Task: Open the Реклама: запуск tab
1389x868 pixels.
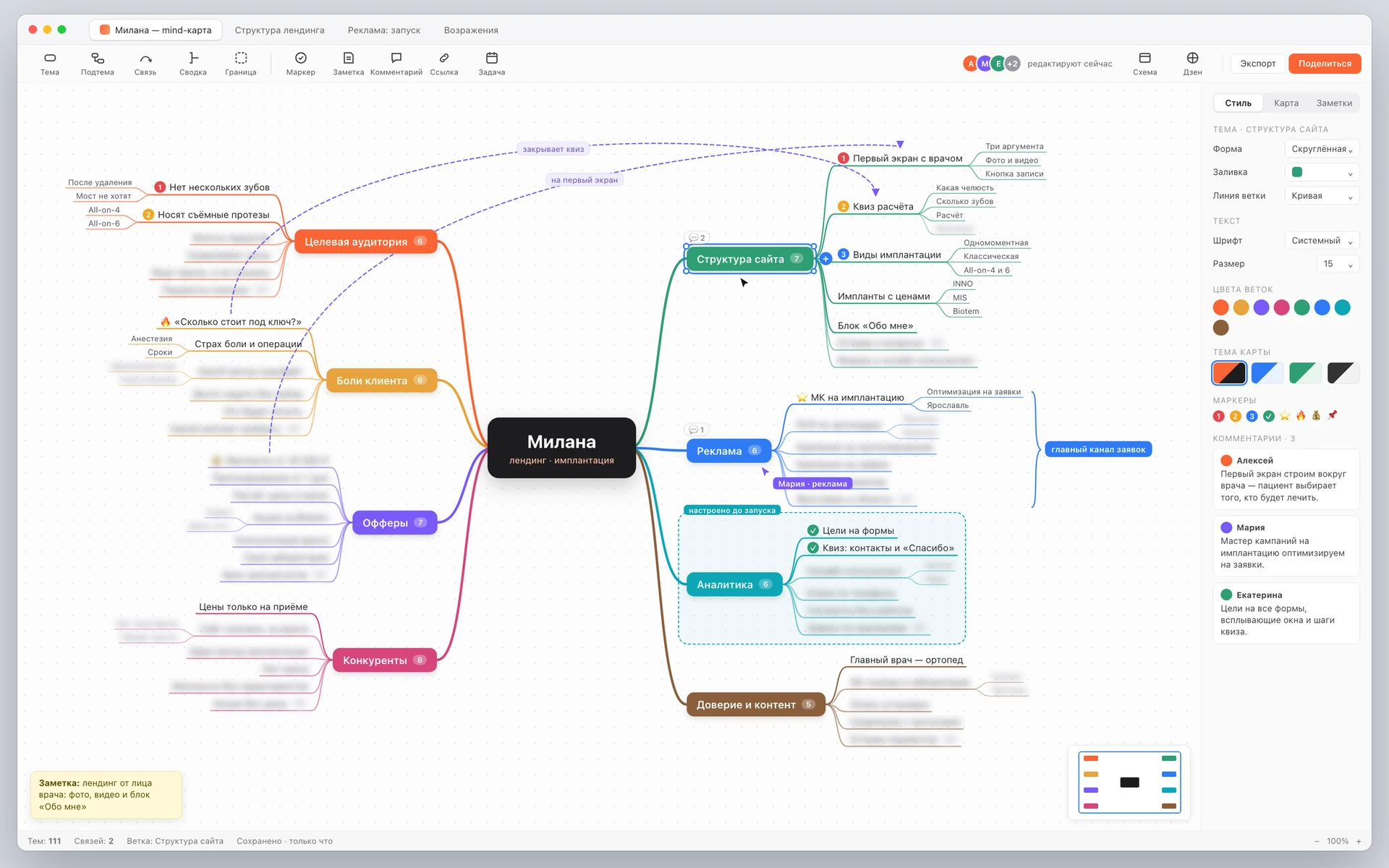Action: [x=384, y=30]
